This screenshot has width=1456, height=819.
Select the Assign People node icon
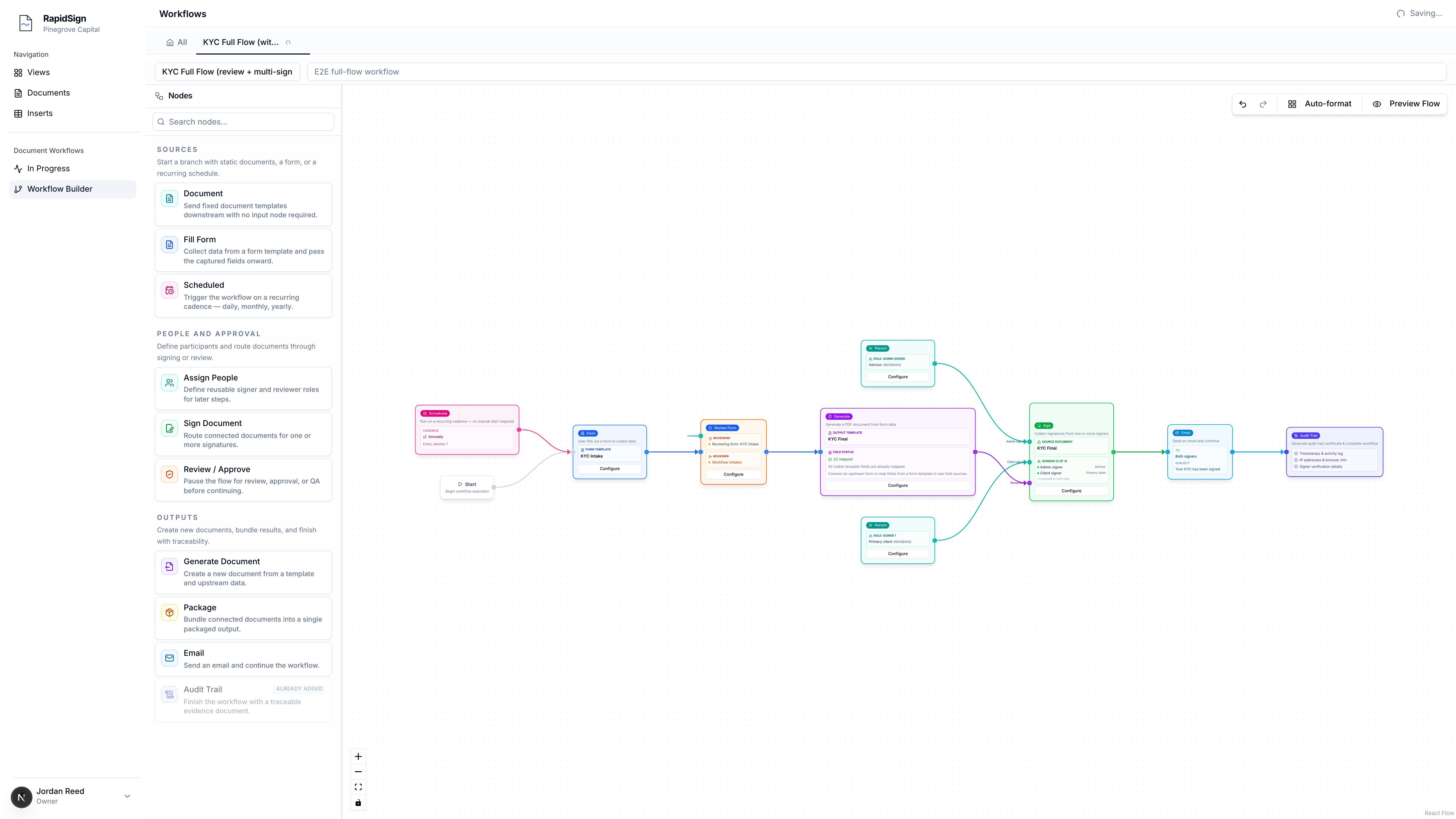(169, 383)
